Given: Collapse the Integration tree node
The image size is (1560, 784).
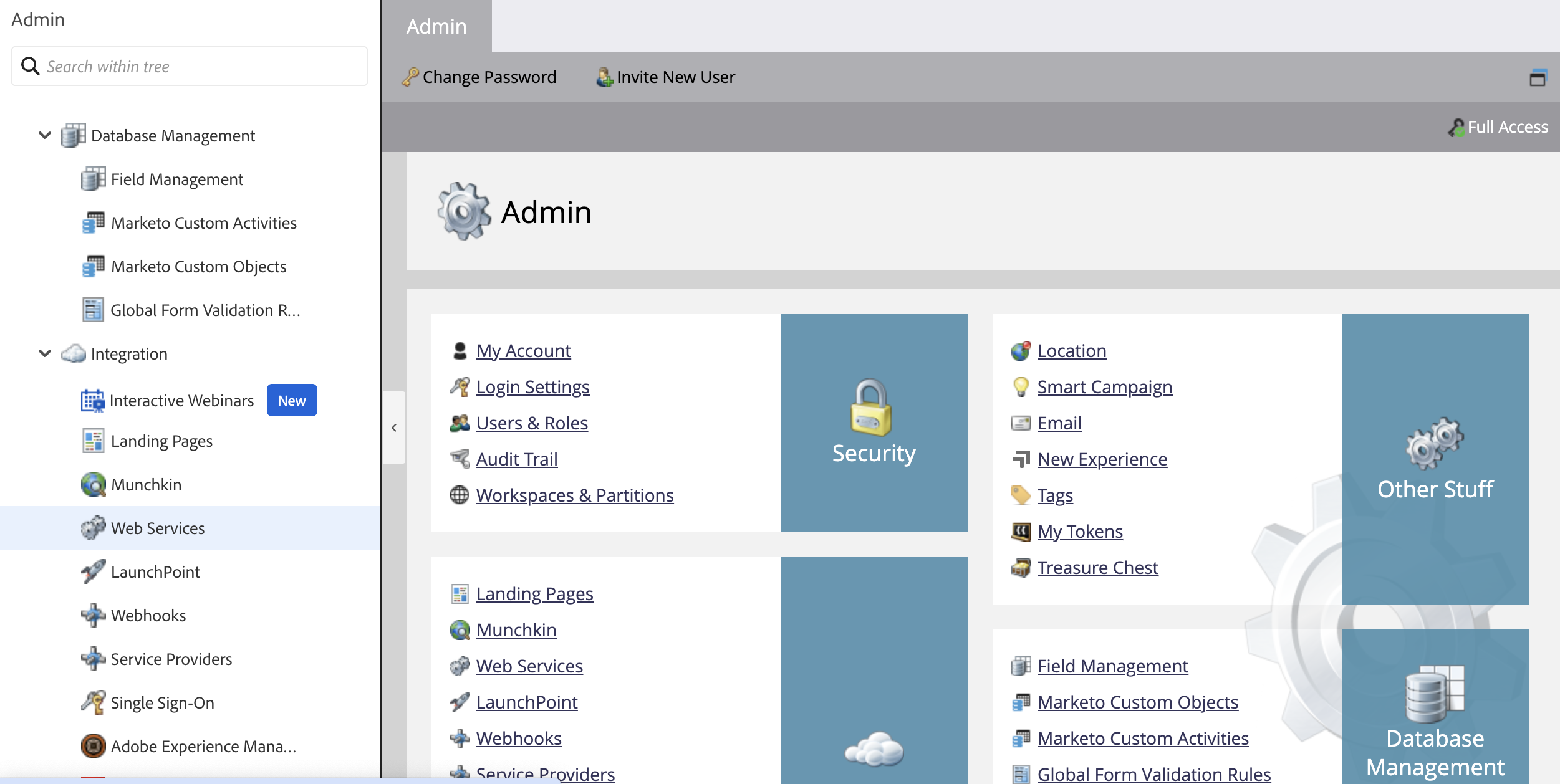Looking at the screenshot, I should pos(45,353).
